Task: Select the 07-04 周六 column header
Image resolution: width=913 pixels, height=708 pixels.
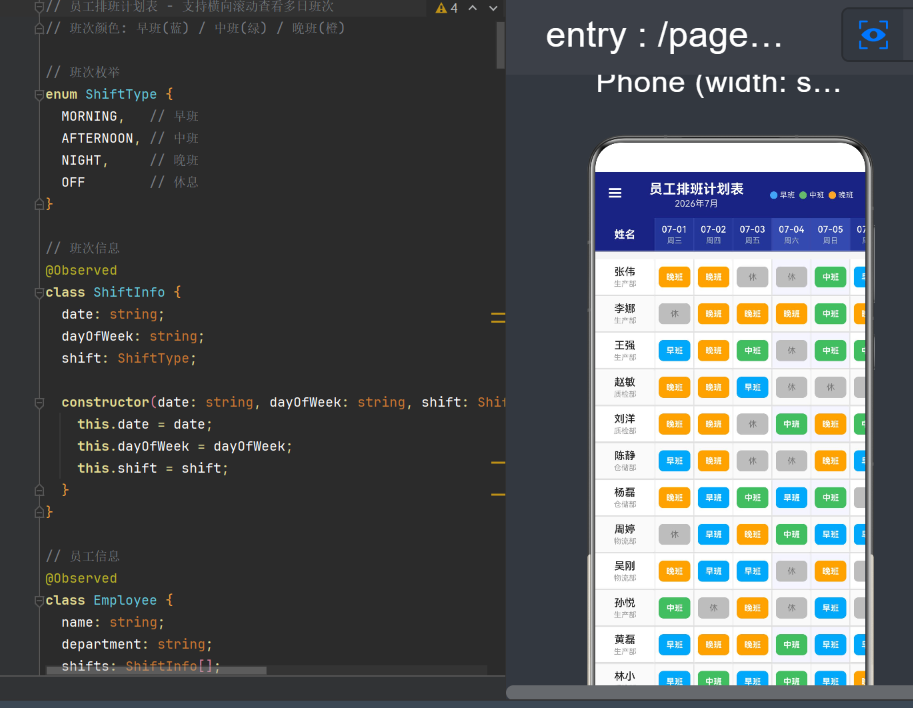Action: point(791,235)
